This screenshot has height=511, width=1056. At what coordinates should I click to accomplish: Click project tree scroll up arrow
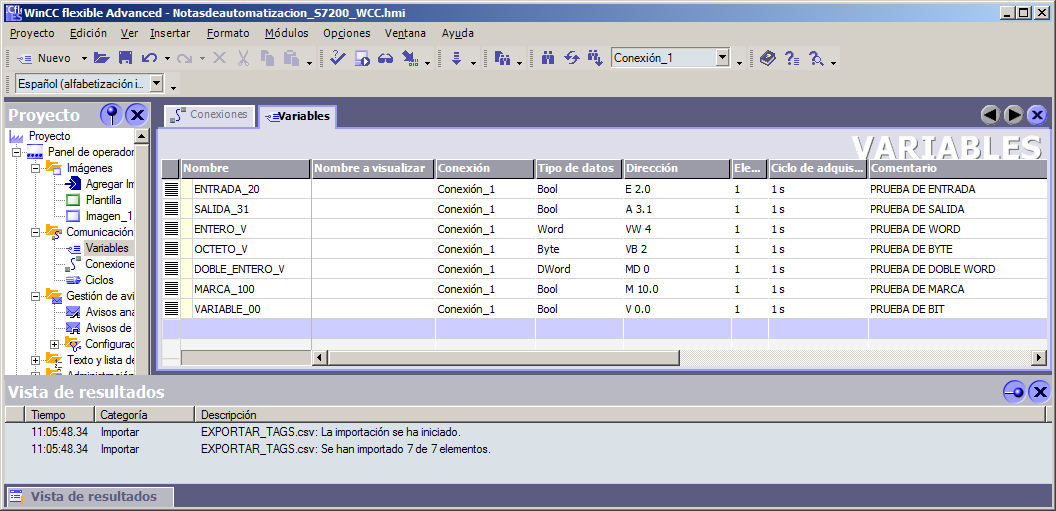point(141,137)
